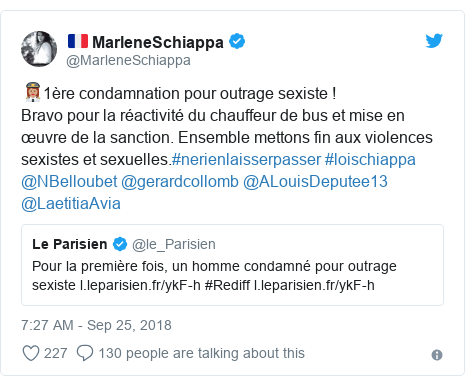
Task: Click the French flag emoji before the name
Action: [78, 41]
